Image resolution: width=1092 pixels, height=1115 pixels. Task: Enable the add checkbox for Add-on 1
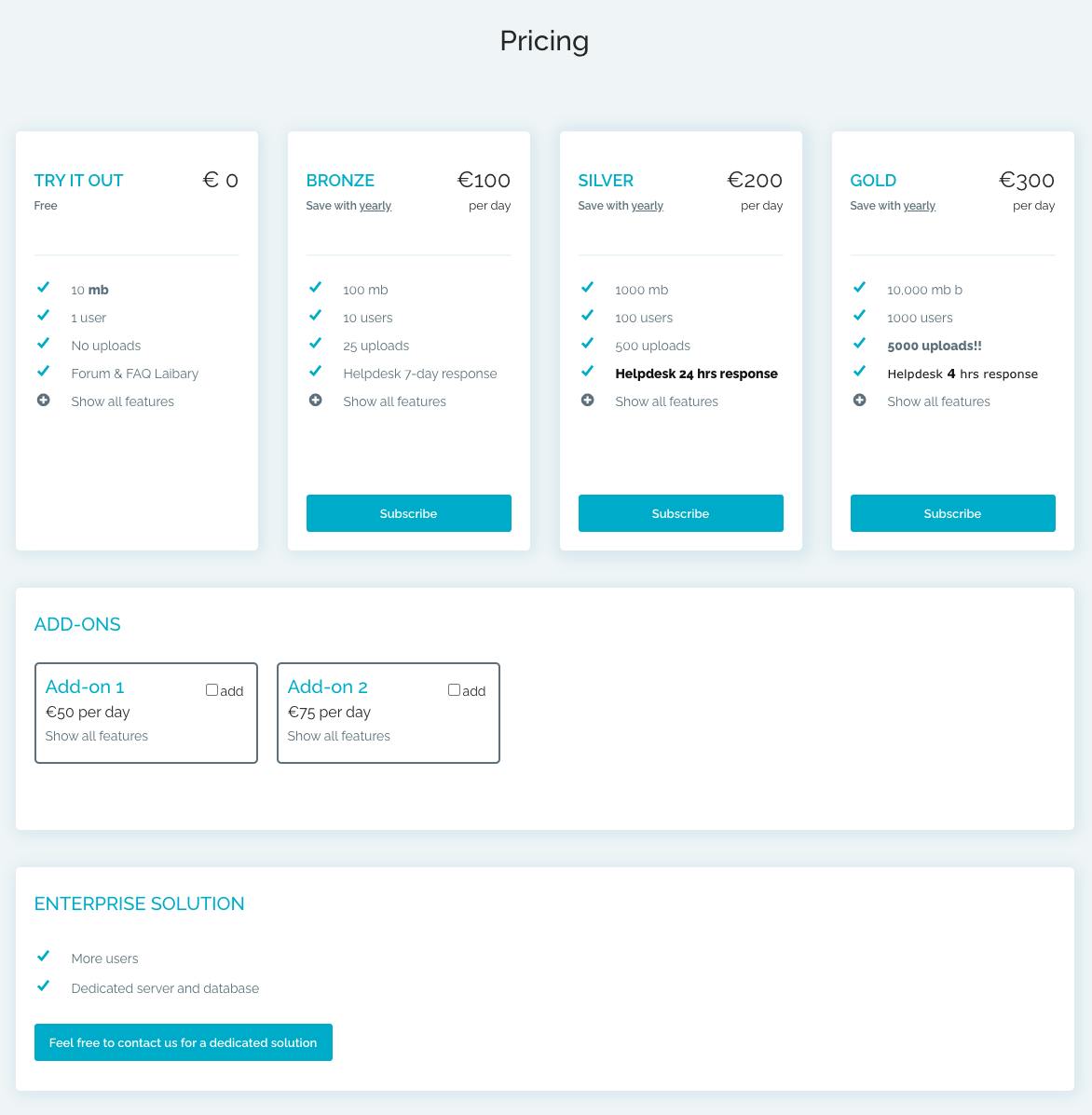tap(212, 689)
